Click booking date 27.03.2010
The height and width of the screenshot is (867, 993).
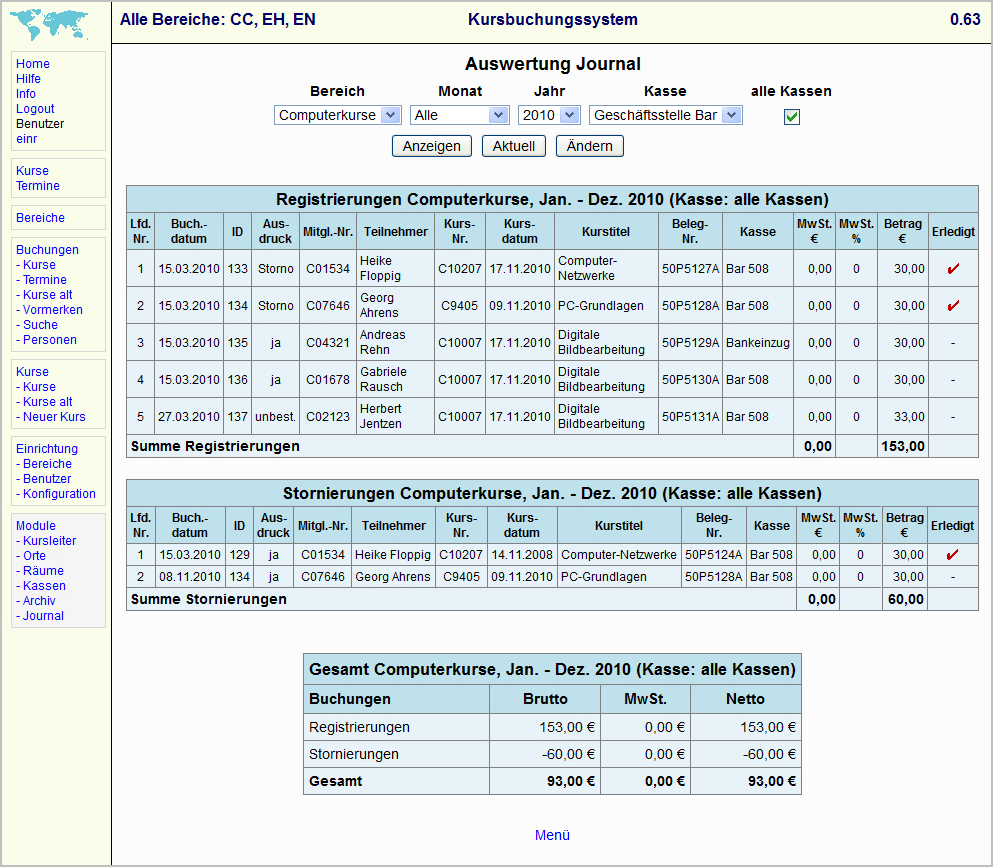(x=189, y=417)
